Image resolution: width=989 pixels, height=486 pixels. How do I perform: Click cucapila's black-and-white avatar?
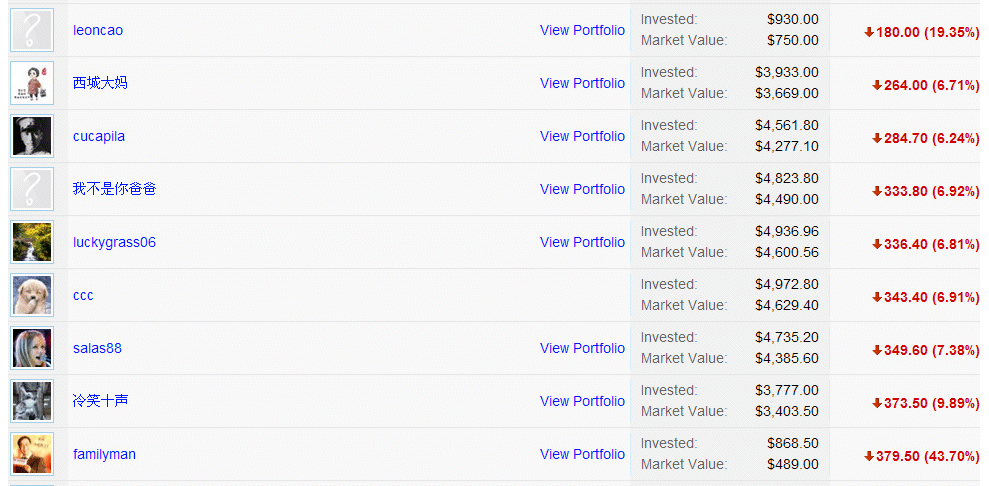pos(32,136)
